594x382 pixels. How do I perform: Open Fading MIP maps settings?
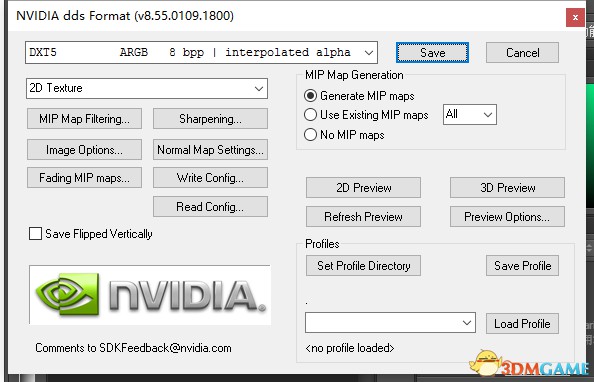pyautogui.click(x=84, y=178)
